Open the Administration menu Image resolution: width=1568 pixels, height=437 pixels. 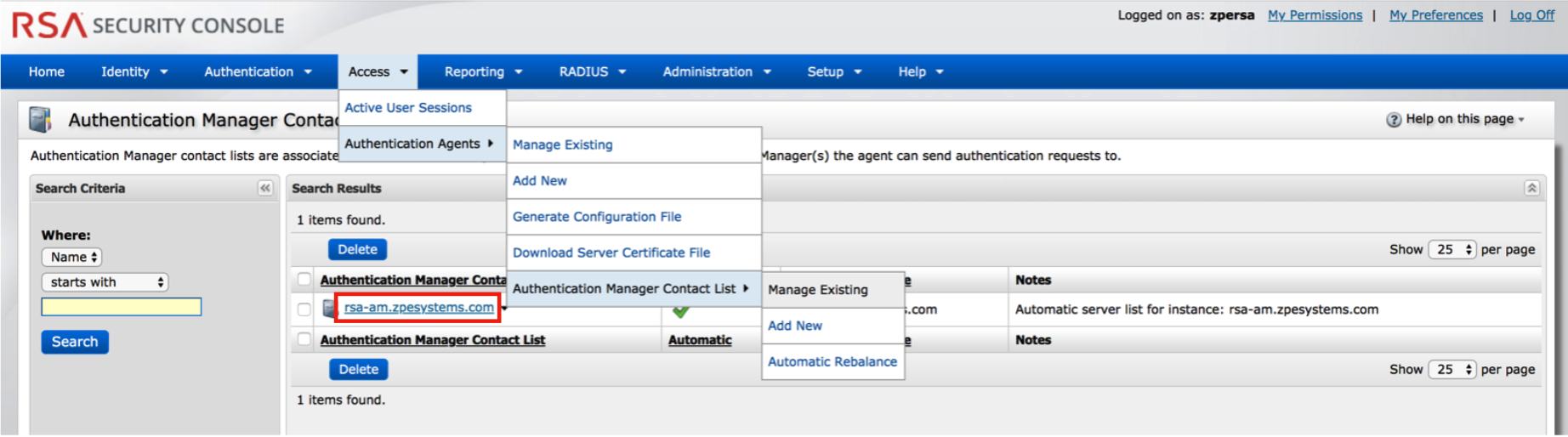tap(717, 71)
